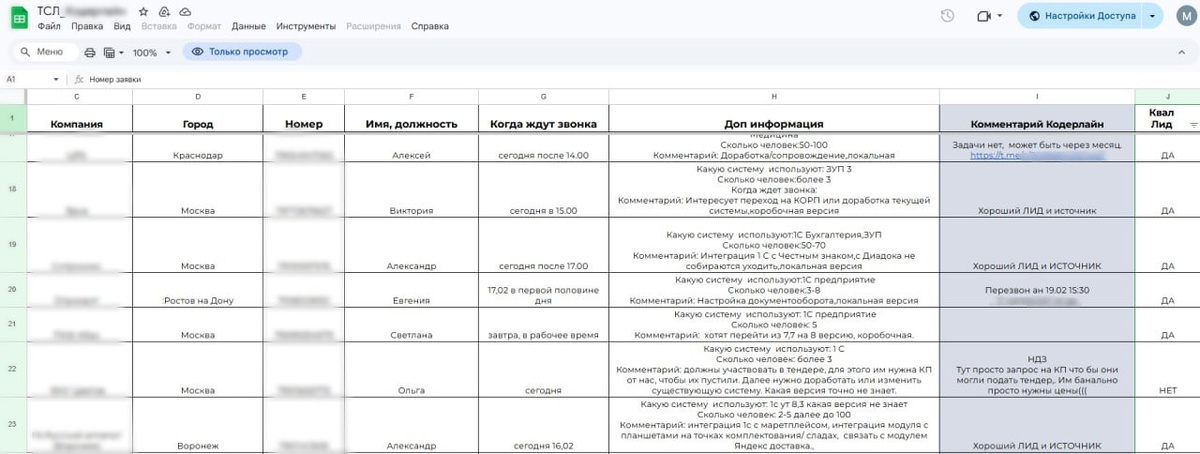Click the НДЗ tender comment cell
Screen dimensions: 1200x454
click(1037, 370)
